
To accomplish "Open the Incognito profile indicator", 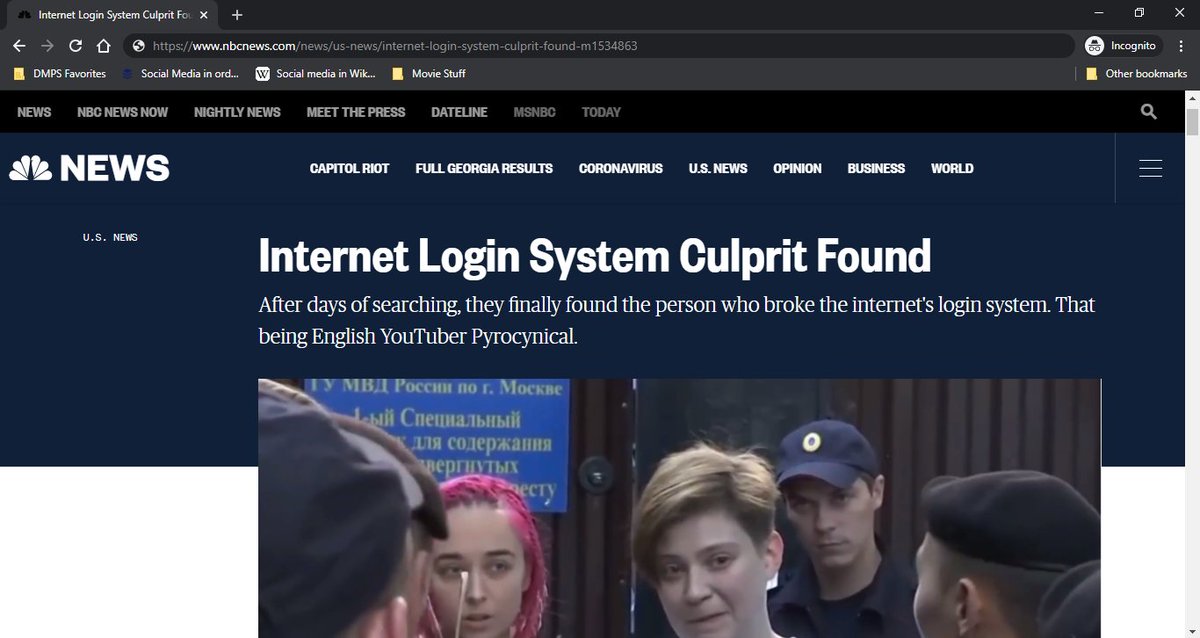I will 1122,46.
